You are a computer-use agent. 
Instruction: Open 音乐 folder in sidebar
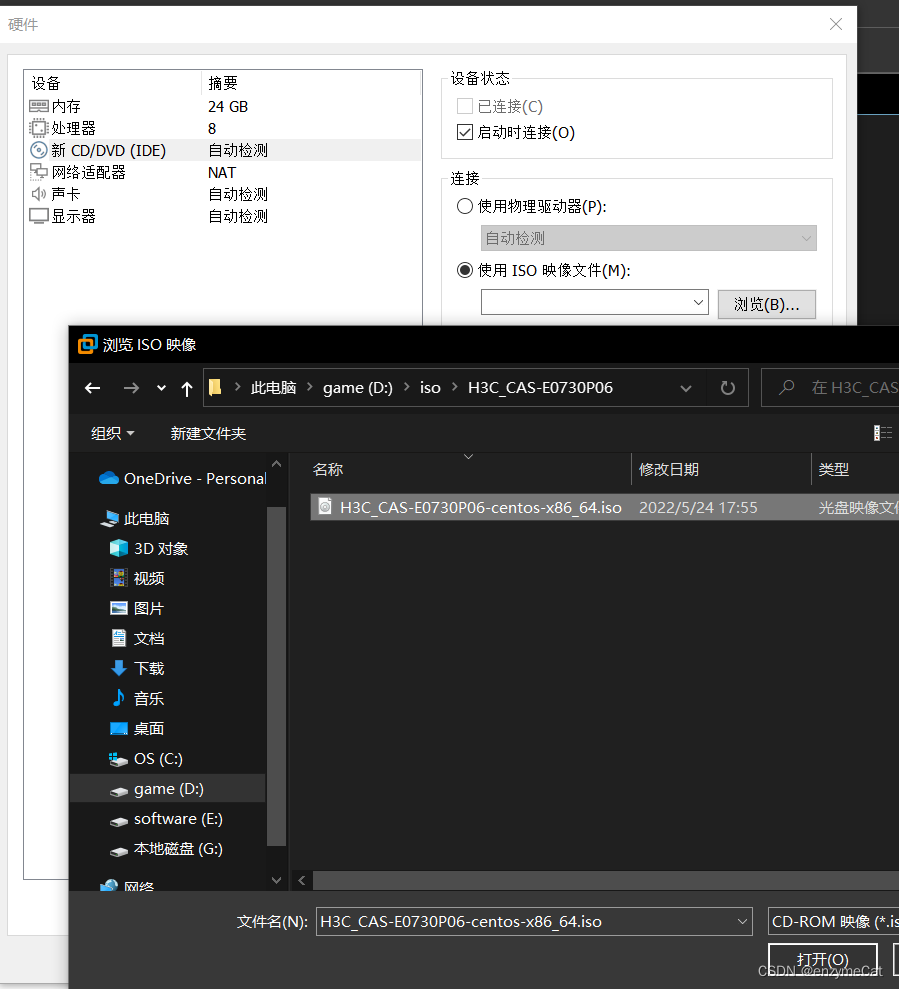(138, 698)
